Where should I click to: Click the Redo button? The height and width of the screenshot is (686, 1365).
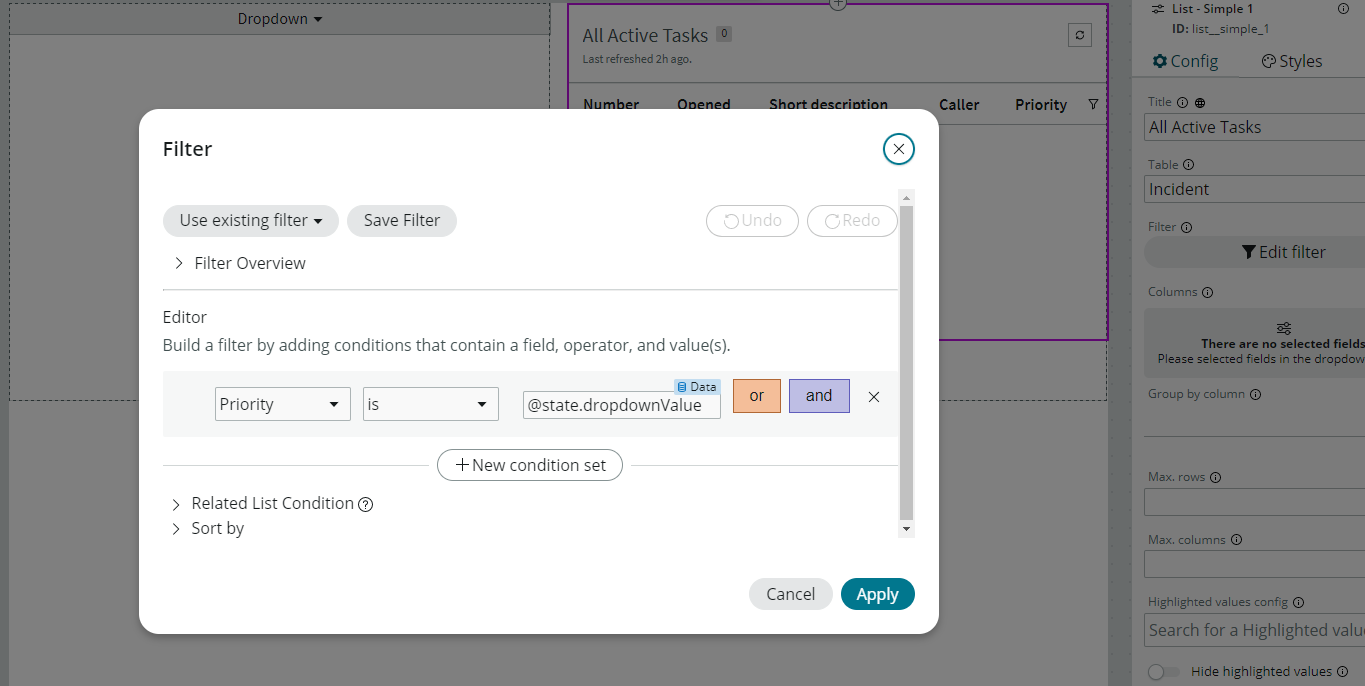coord(852,221)
